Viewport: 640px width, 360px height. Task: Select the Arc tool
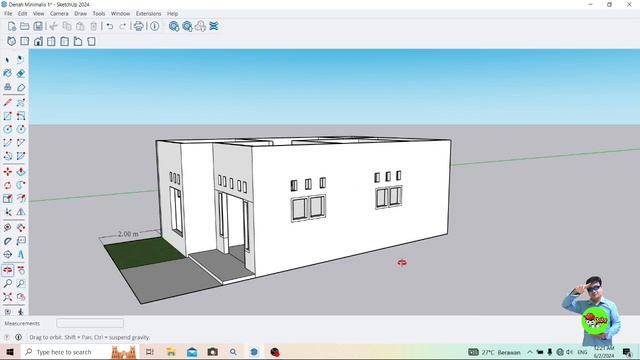7,143
